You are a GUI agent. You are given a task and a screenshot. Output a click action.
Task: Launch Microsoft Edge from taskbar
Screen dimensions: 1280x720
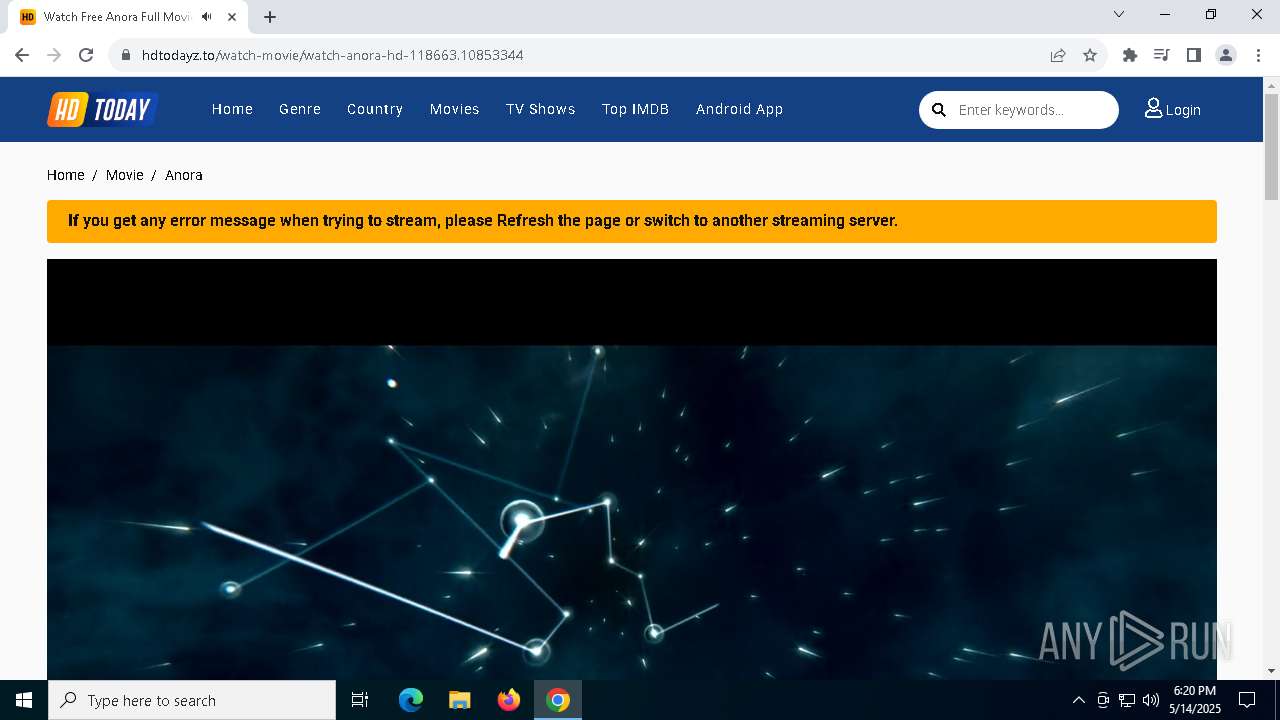pyautogui.click(x=411, y=700)
